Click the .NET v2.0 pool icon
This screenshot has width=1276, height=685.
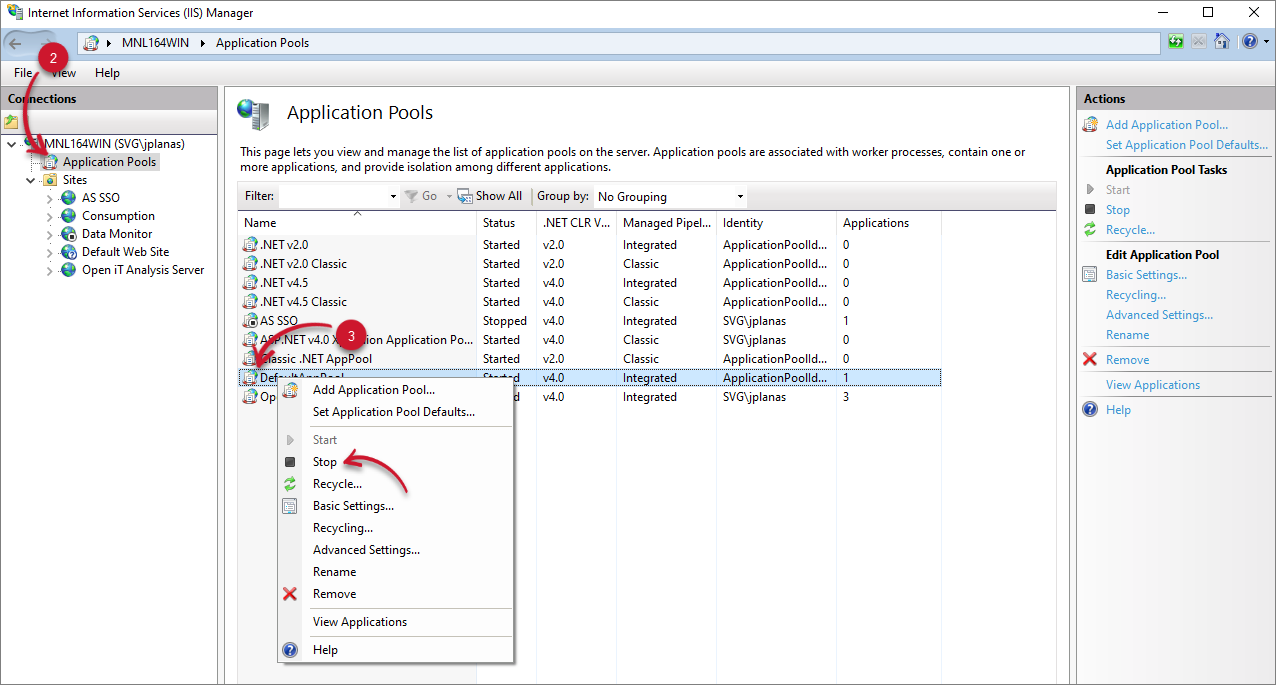(x=250, y=245)
